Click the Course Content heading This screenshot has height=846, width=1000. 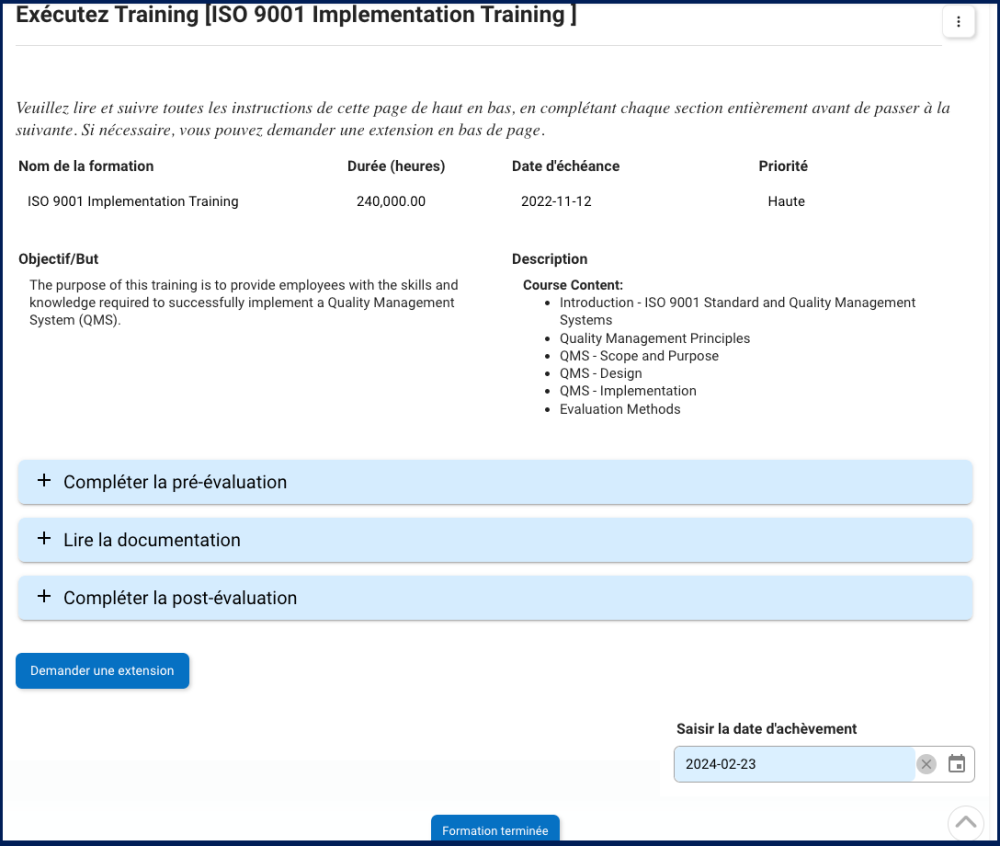click(573, 285)
